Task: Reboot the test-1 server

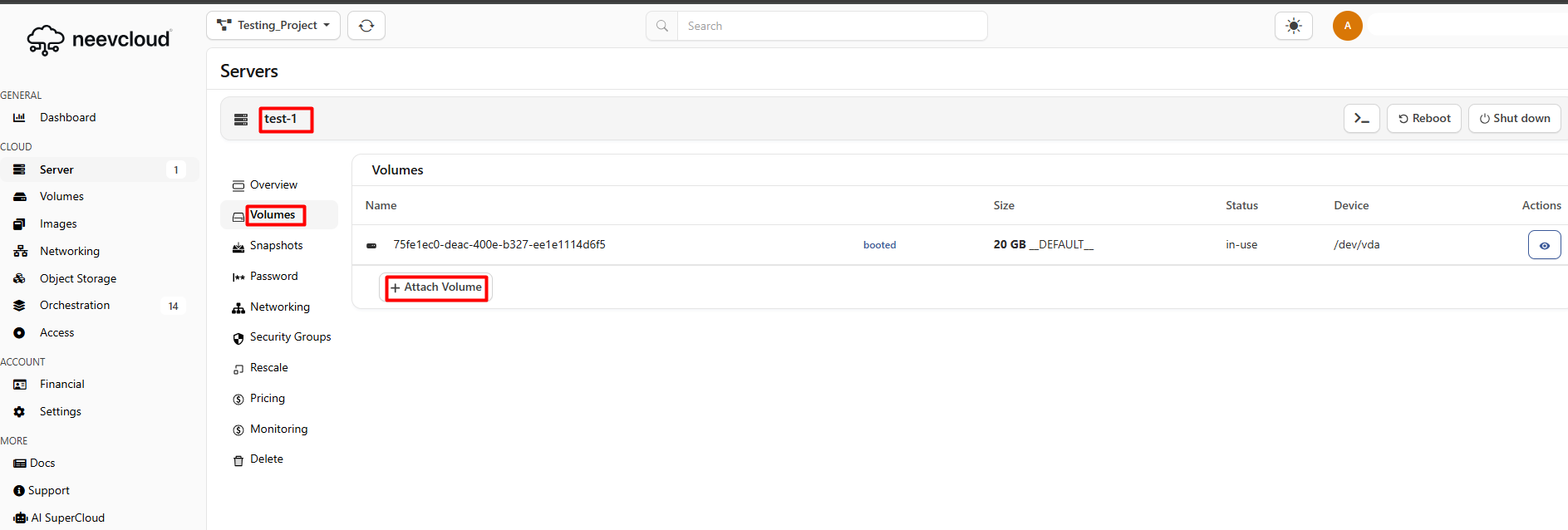Action: coord(1423,119)
